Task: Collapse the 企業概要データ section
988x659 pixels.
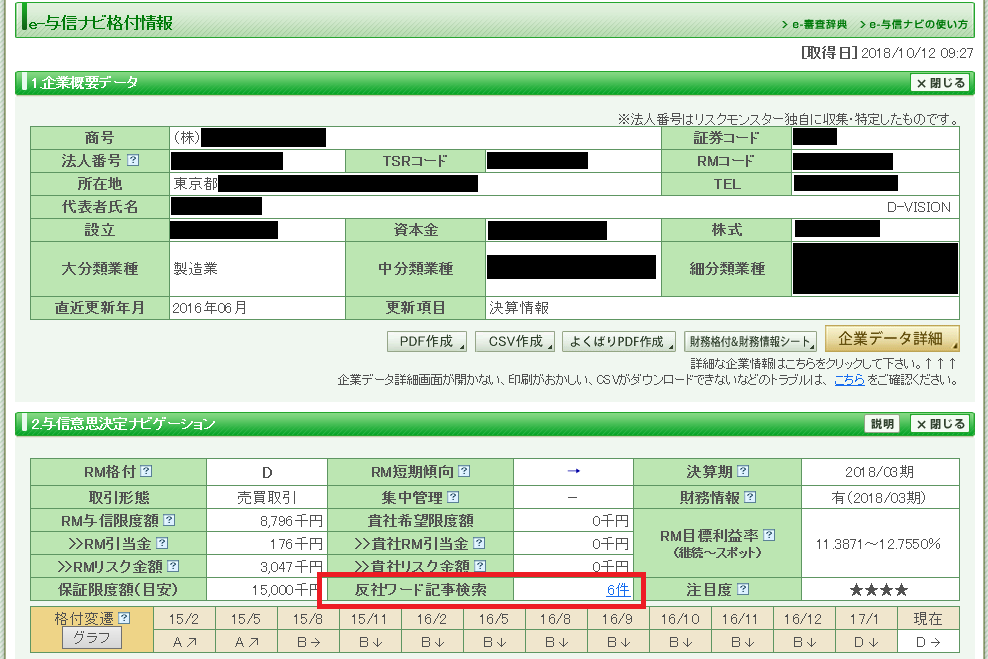Action: 939,83
